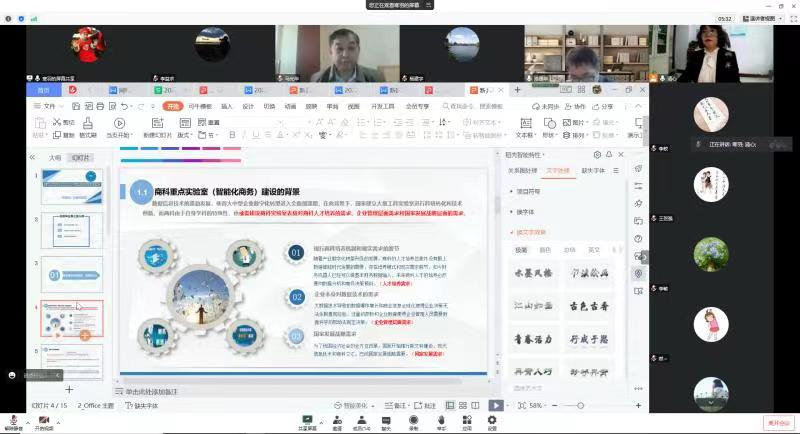
Task: Switch to the 插入 ribbon tab
Action: 226,105
